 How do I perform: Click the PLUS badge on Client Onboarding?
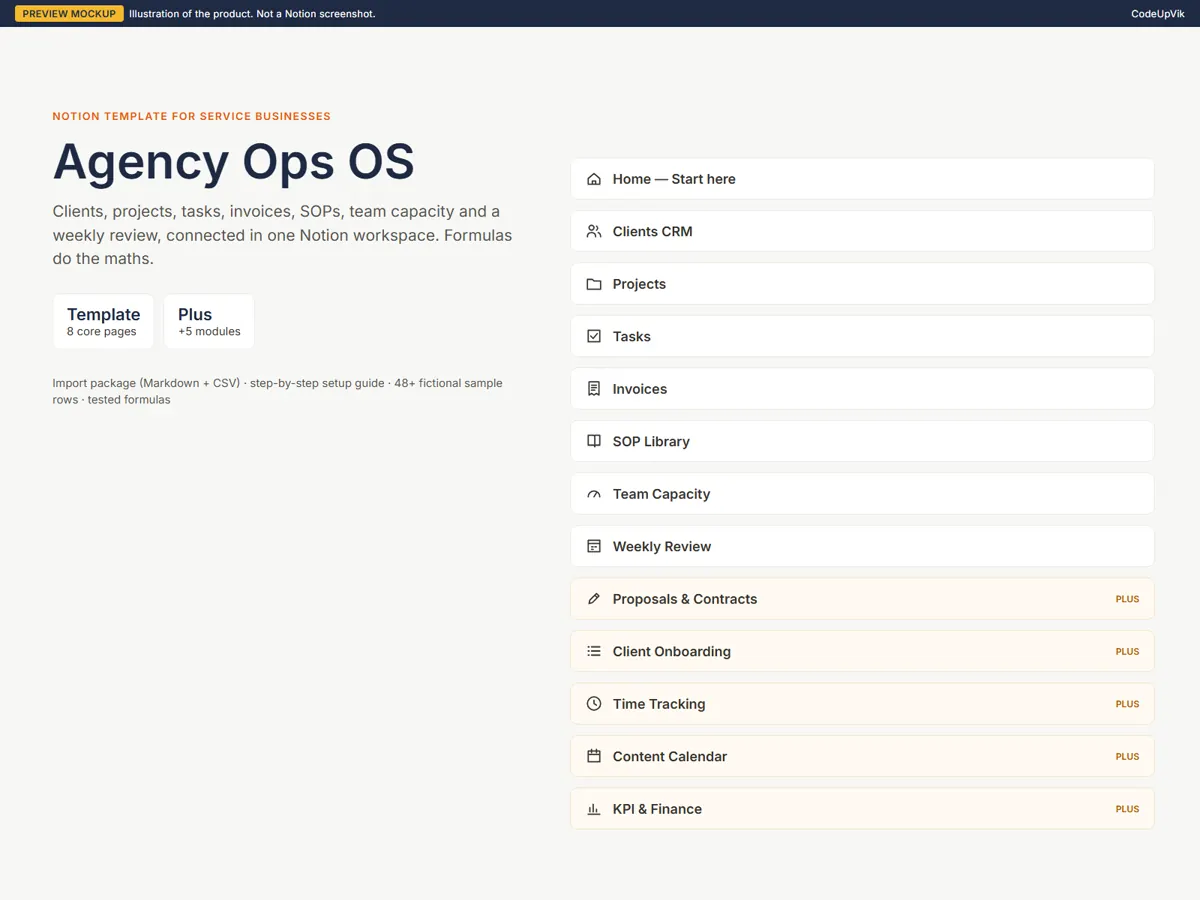coord(1127,651)
